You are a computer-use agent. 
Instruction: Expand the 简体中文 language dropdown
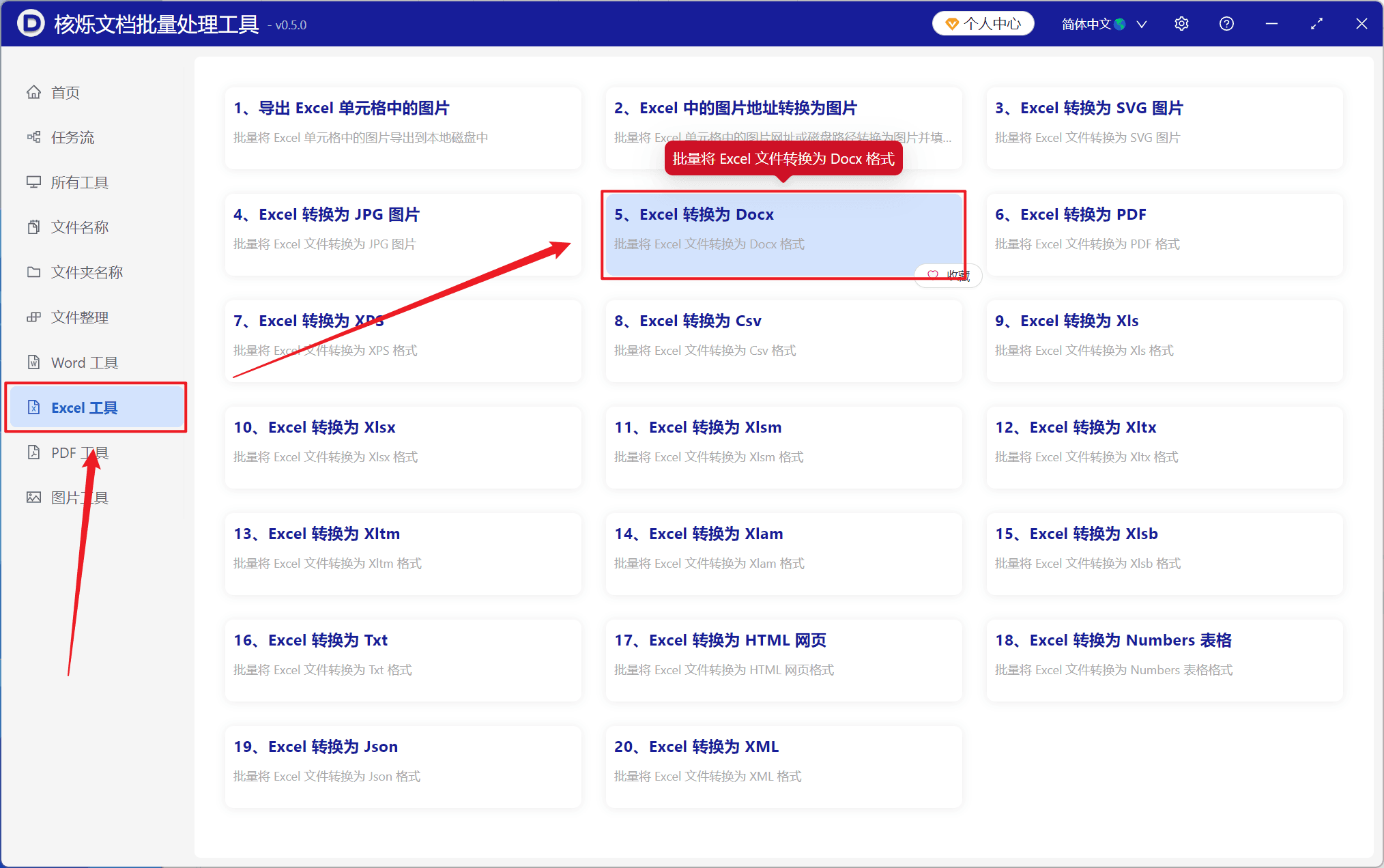coord(1104,24)
